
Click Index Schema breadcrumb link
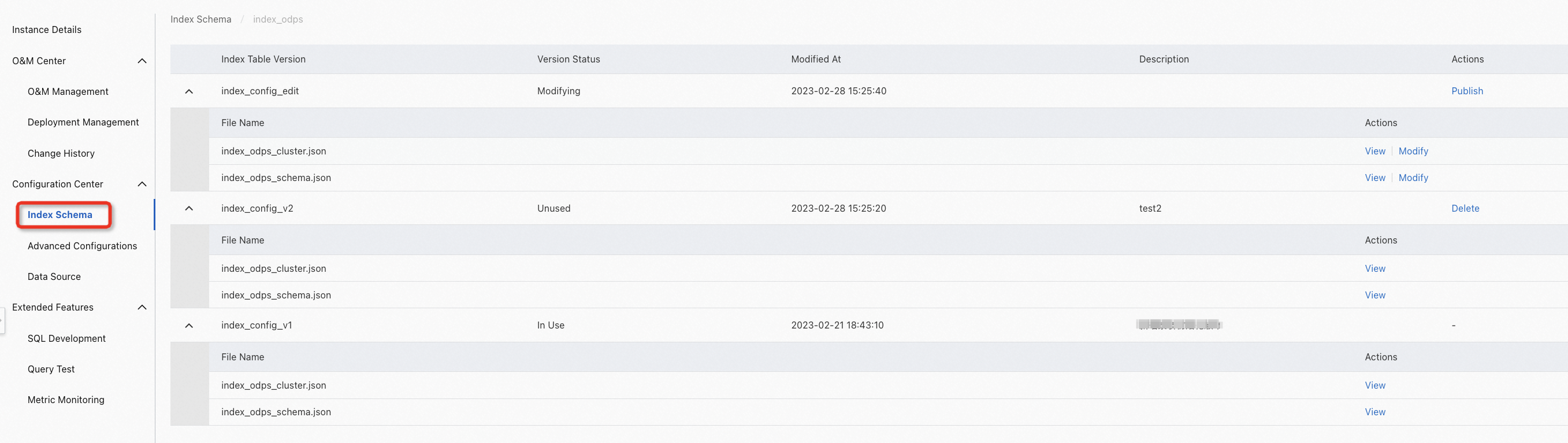pos(201,20)
